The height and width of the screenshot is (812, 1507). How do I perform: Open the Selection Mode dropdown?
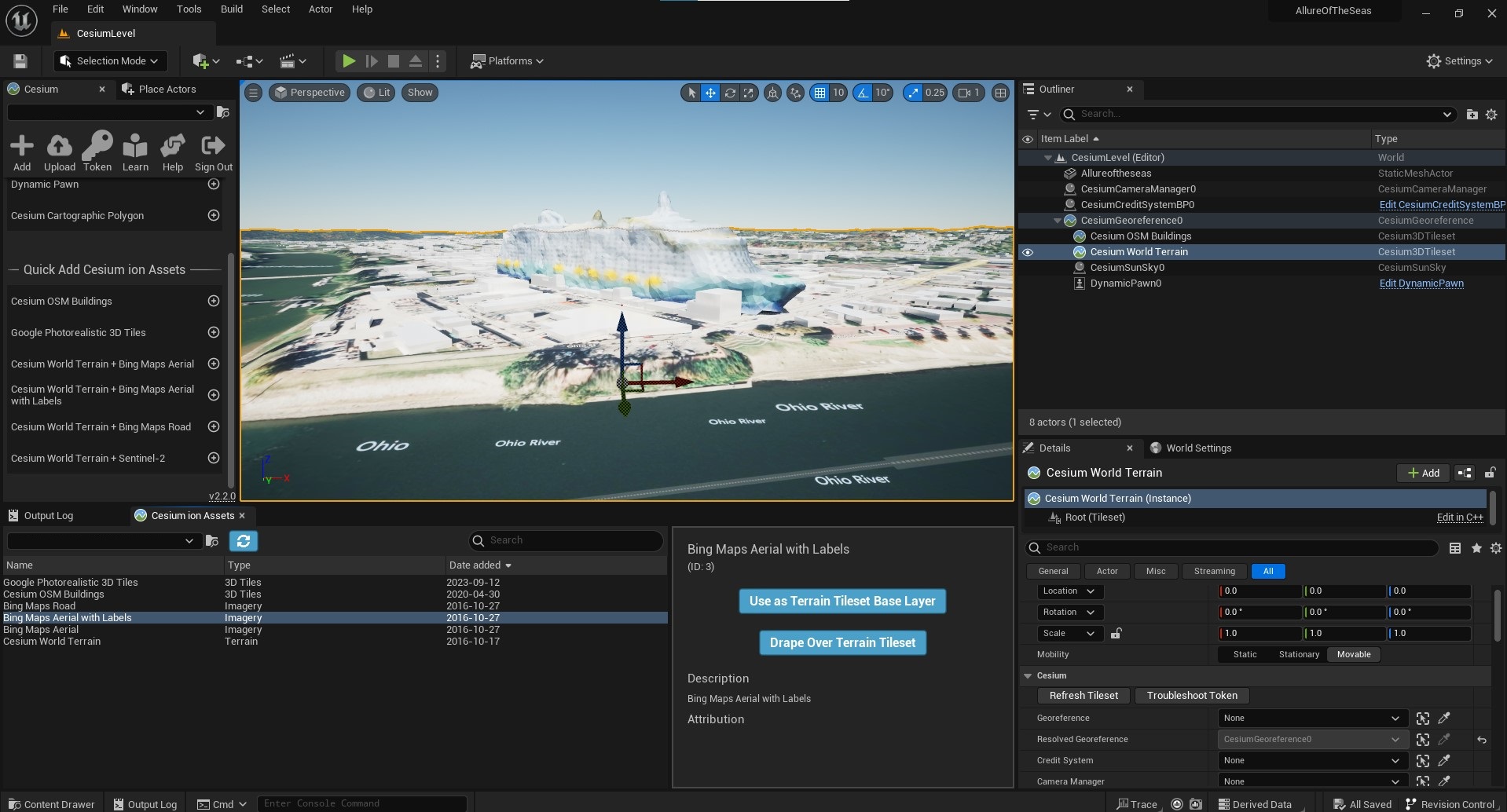click(110, 61)
